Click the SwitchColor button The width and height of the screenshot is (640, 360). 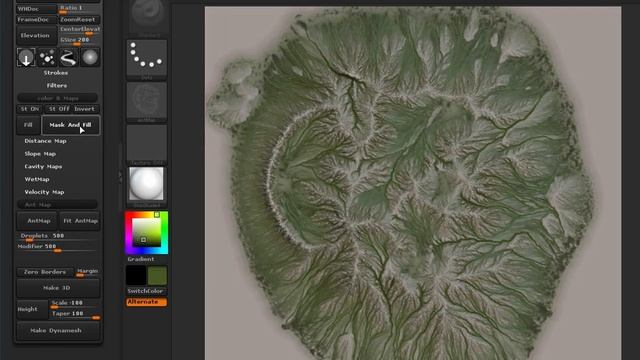pyautogui.click(x=146, y=291)
